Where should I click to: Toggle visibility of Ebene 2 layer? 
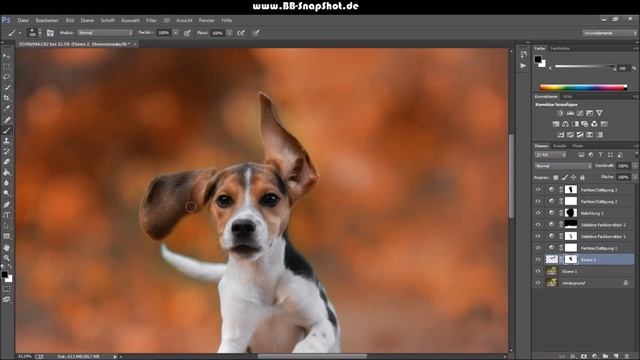pos(538,260)
